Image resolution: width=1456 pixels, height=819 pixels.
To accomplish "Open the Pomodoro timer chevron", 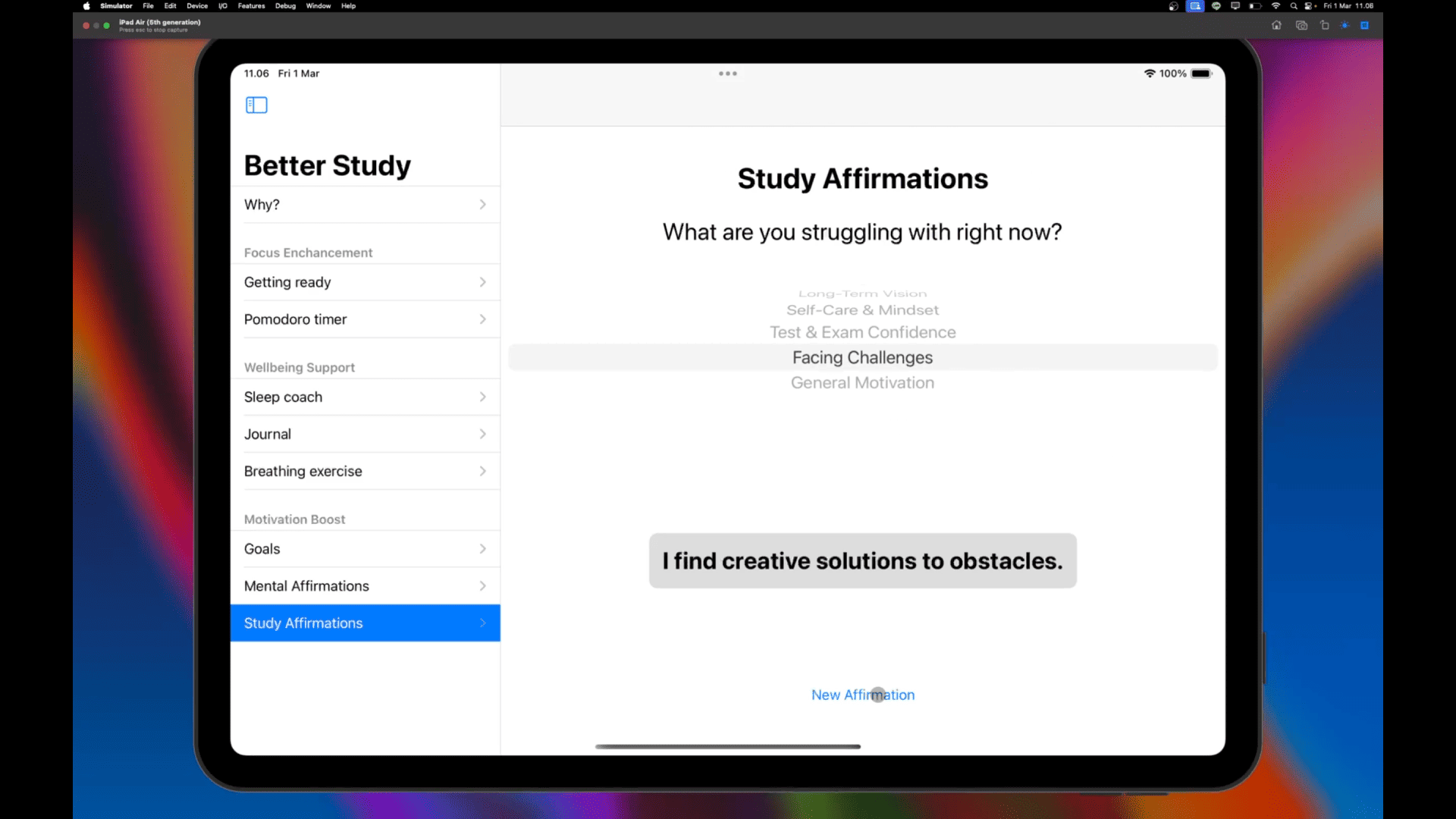I will click(482, 319).
